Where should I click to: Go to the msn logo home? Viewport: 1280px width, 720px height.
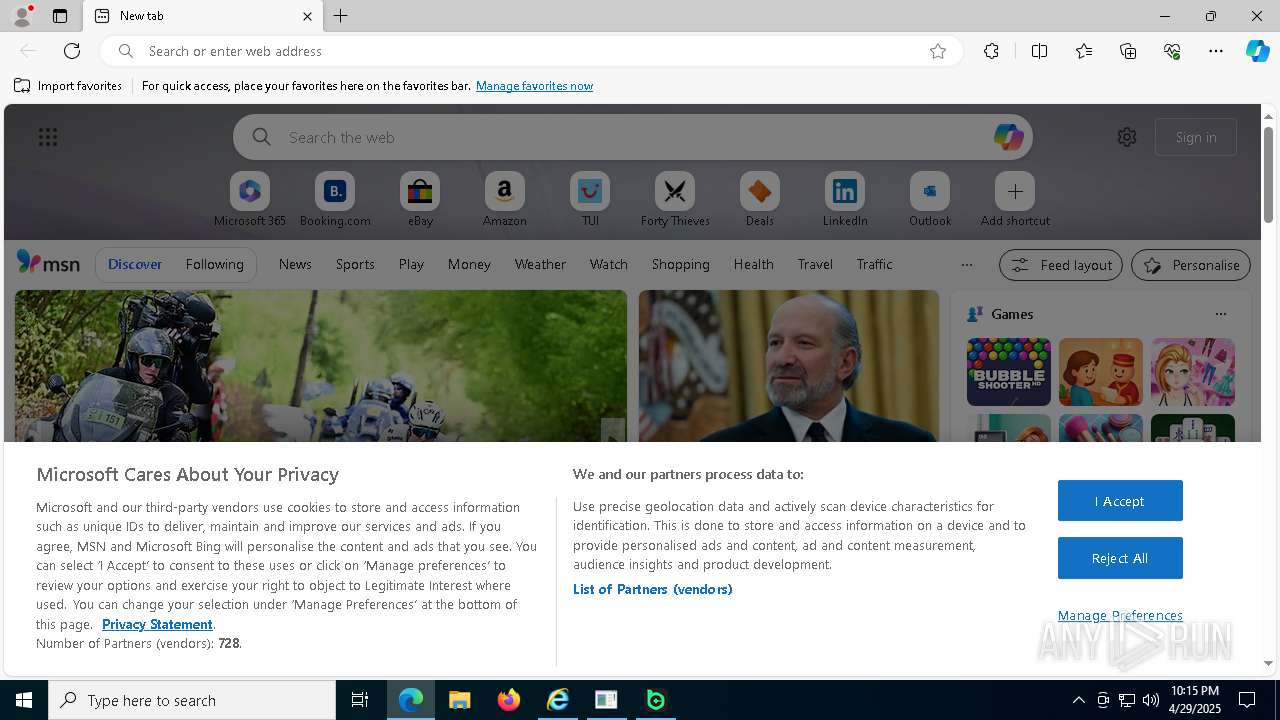[48, 263]
